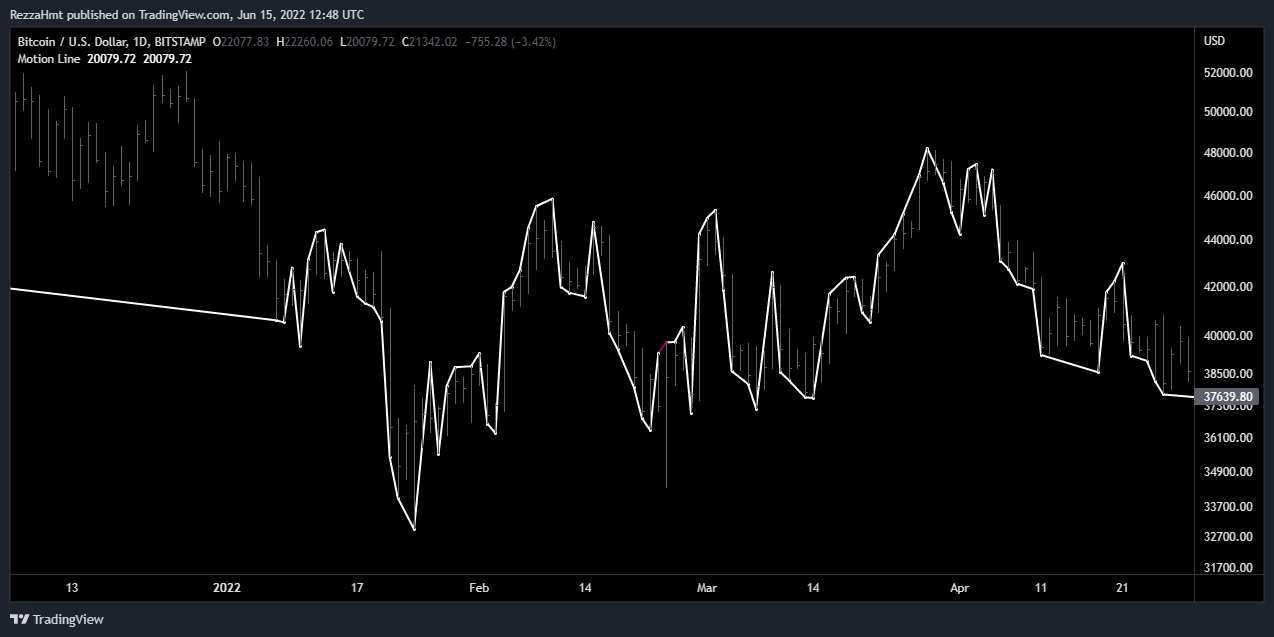
Task: Click the low price value L20079.72
Action: point(367,42)
